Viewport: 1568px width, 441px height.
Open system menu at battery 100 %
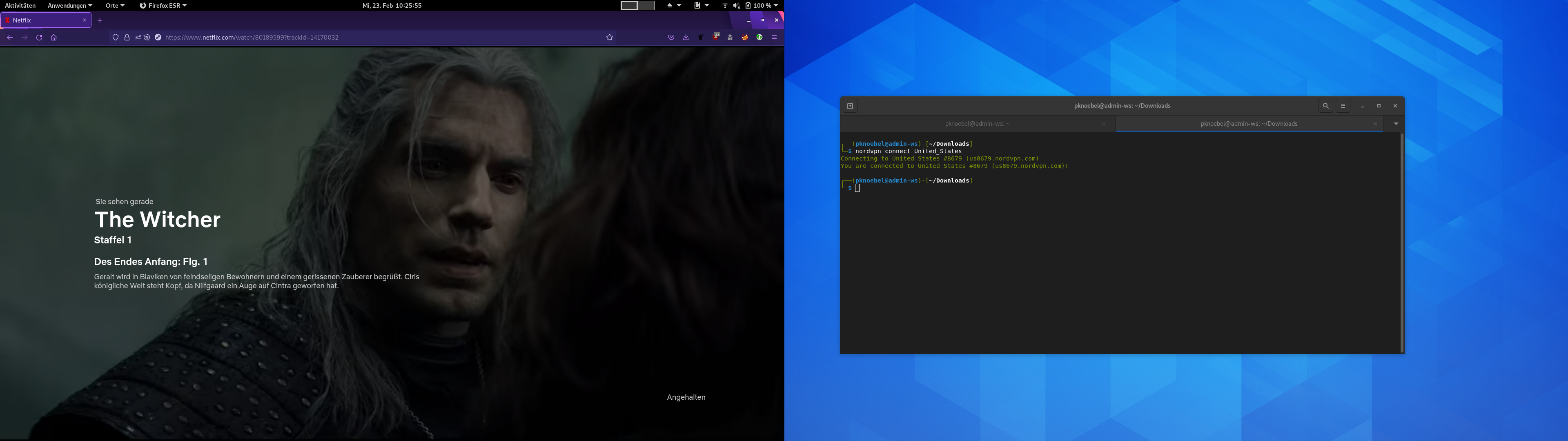[762, 5]
